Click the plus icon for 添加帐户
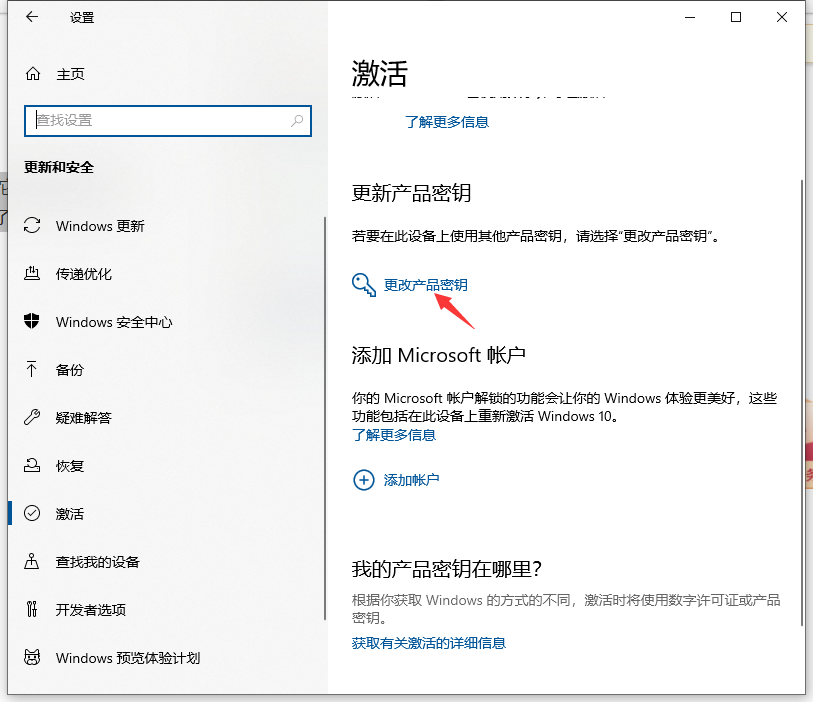Screen dimensions: 813x702 pyautogui.click(x=363, y=480)
